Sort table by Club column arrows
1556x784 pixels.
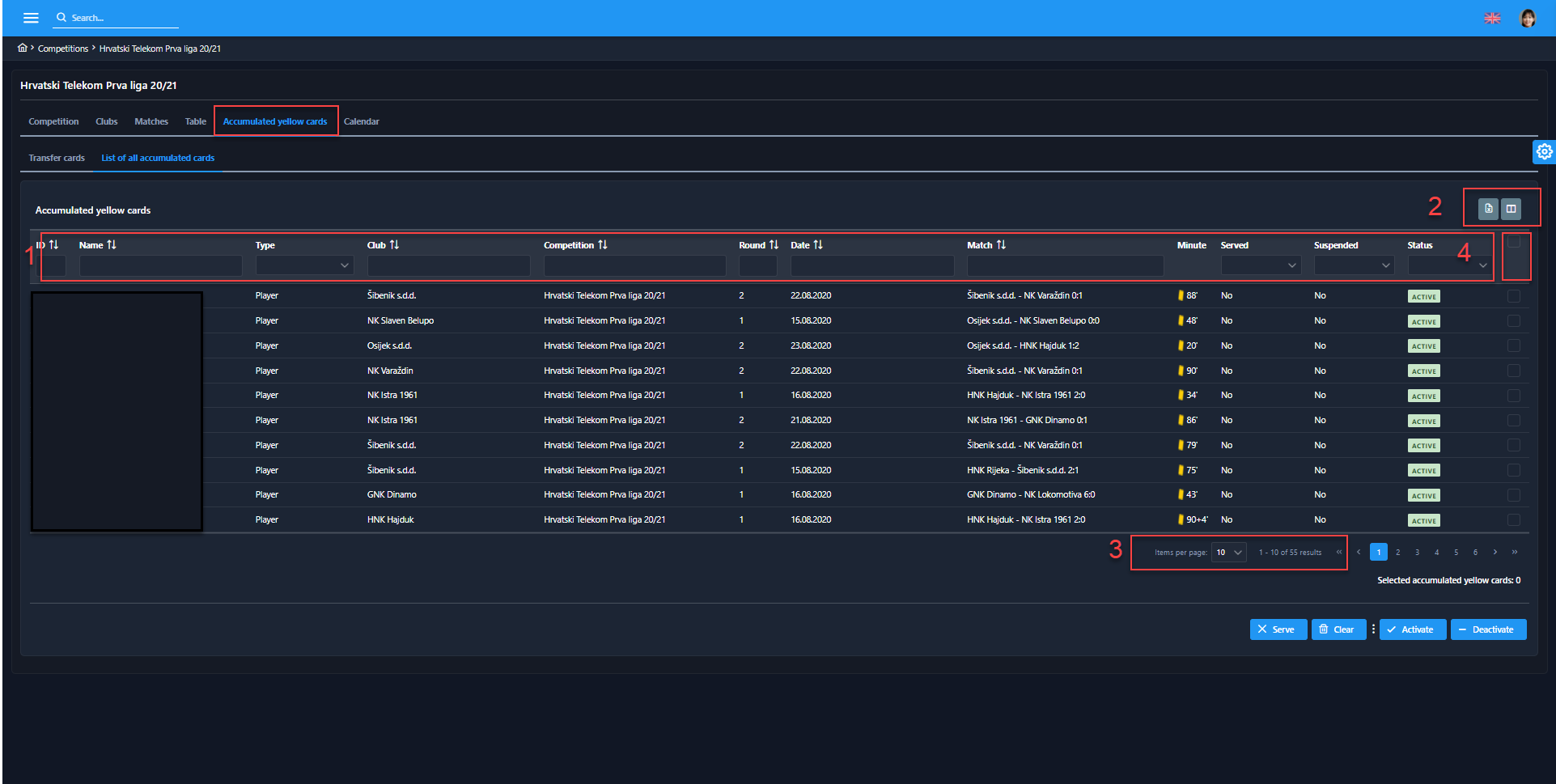394,245
